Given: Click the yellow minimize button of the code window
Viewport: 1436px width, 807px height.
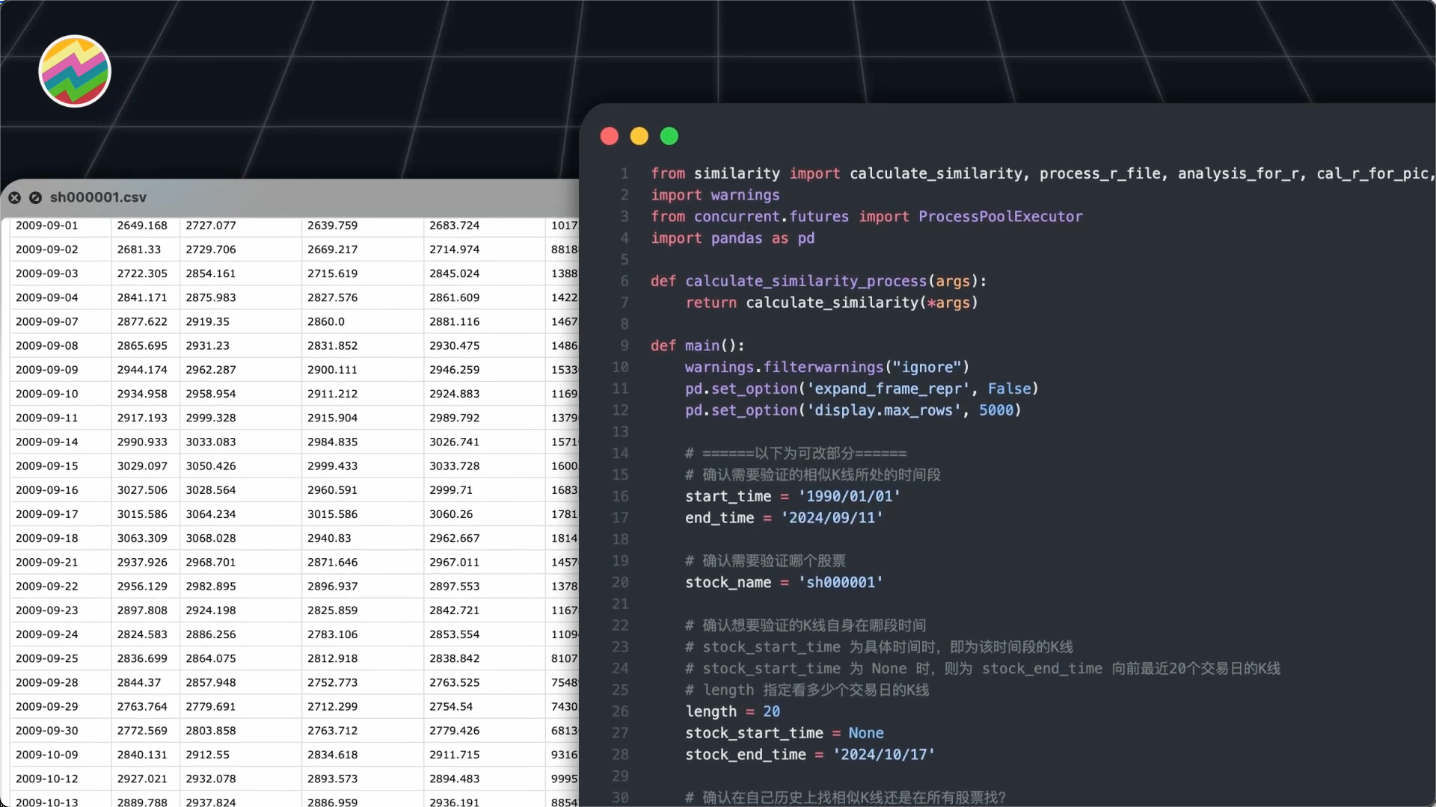Looking at the screenshot, I should (x=639, y=136).
